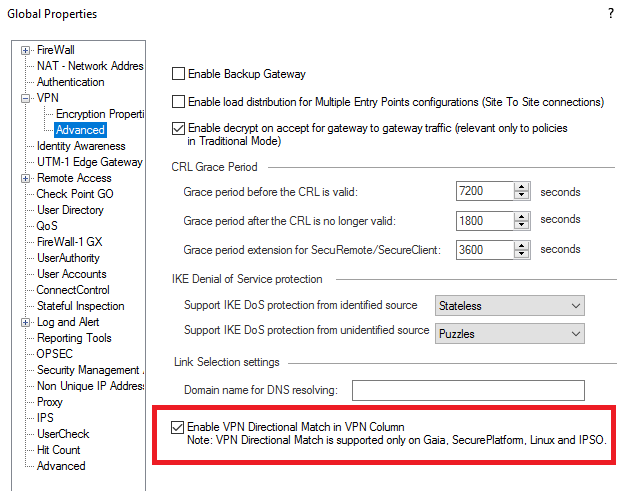The image size is (634, 491).
Task: Decrease grace period after CRL expires
Action: [522, 225]
